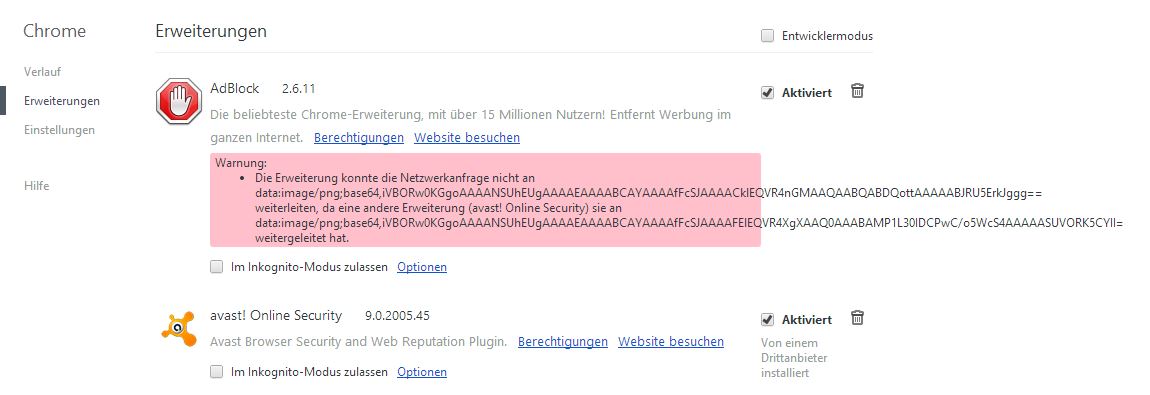Uncheck Aktiviert for AdBlock
This screenshot has width=1150, height=395.
click(x=767, y=93)
